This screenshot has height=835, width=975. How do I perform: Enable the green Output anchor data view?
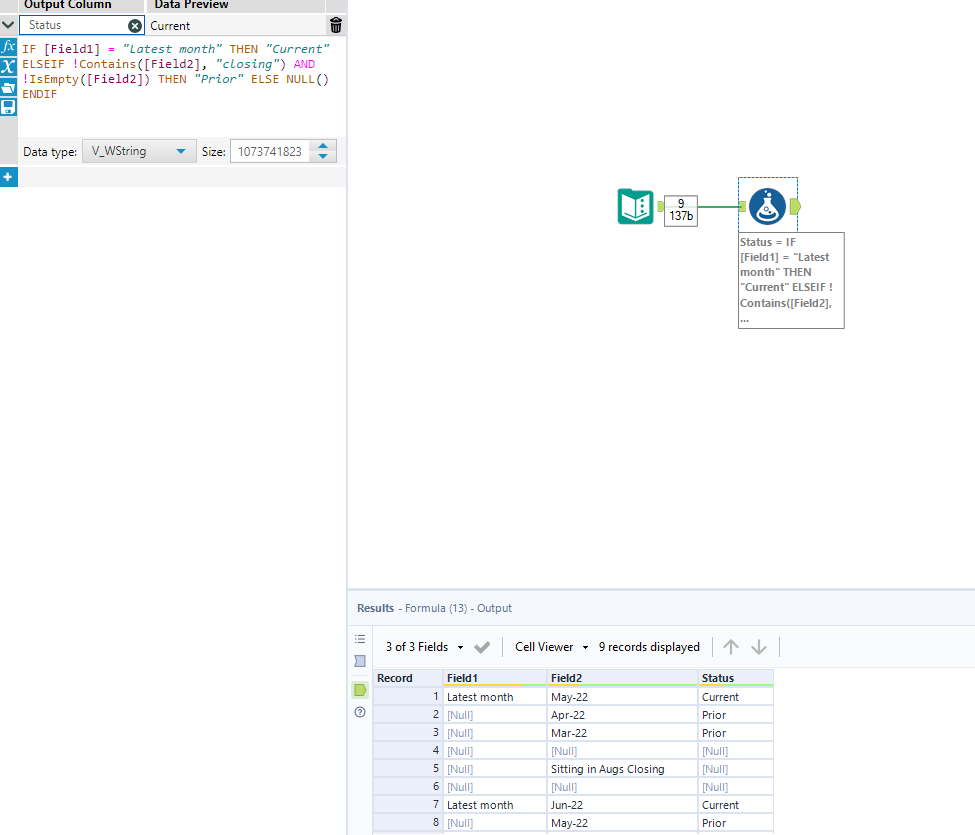(360, 690)
